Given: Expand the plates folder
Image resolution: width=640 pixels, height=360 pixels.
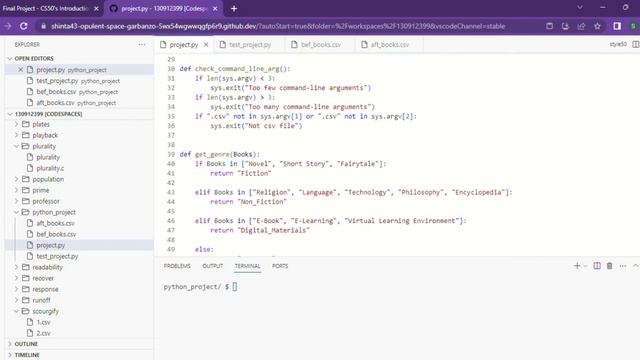Looking at the screenshot, I should pos(16,124).
